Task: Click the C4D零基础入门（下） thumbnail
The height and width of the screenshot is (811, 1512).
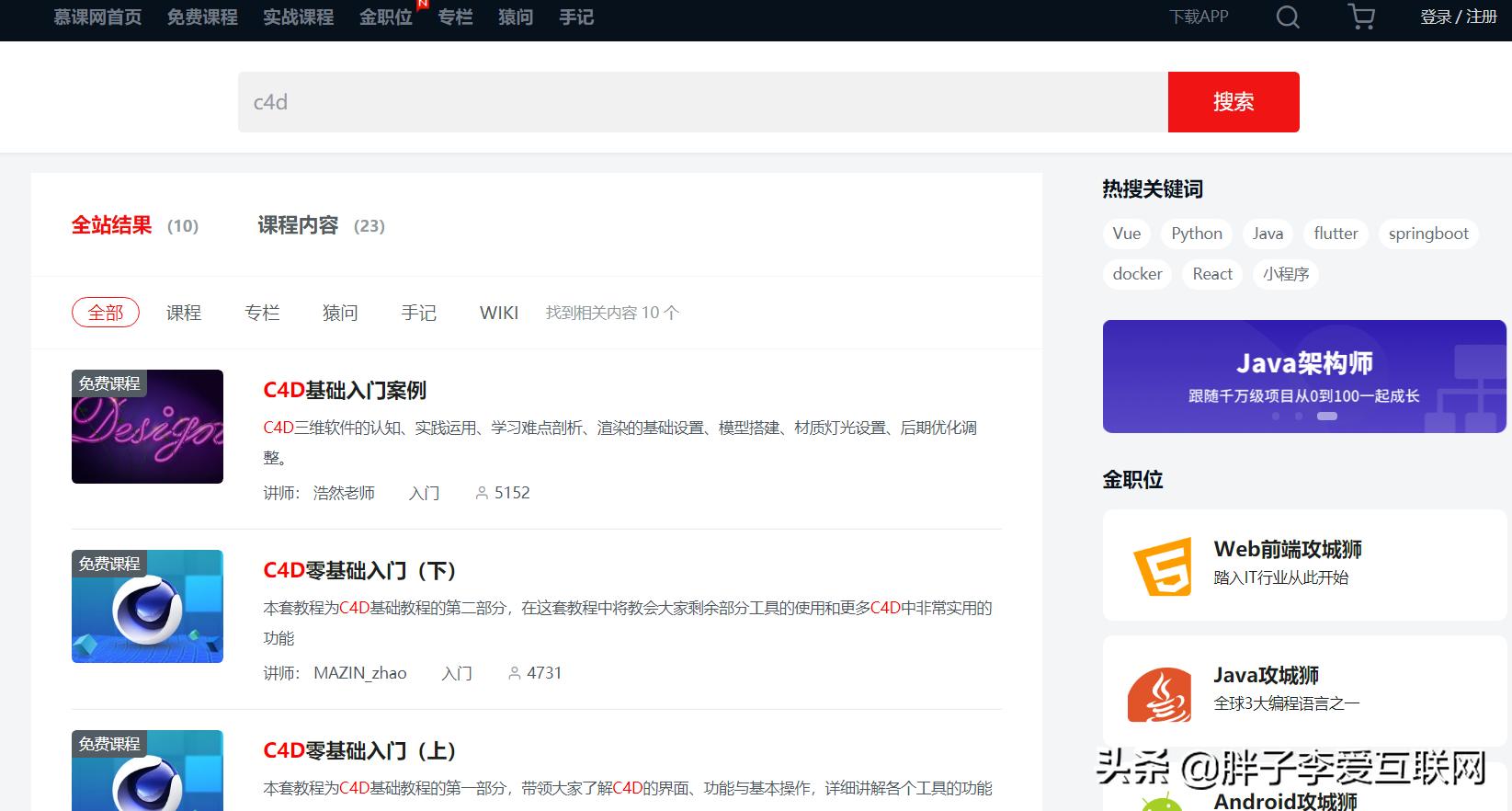Action: [147, 606]
